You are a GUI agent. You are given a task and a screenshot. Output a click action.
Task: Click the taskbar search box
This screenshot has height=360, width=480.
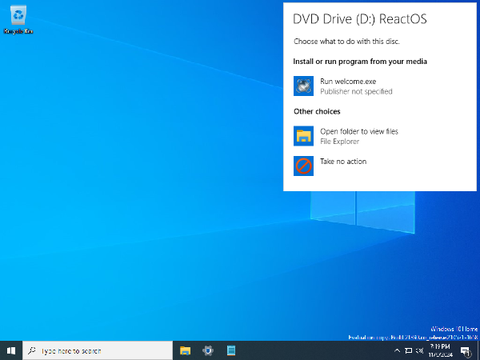click(98, 351)
